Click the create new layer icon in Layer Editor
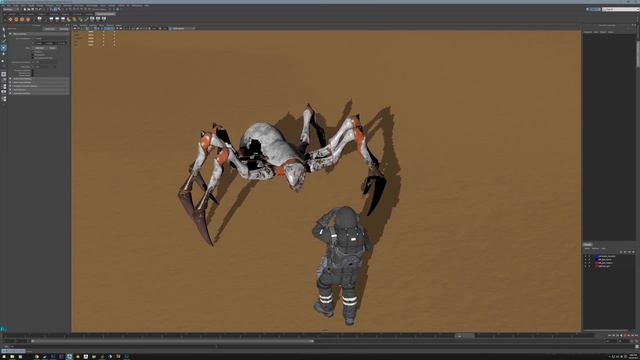Screen dimensions: 640x360 coord(629,252)
